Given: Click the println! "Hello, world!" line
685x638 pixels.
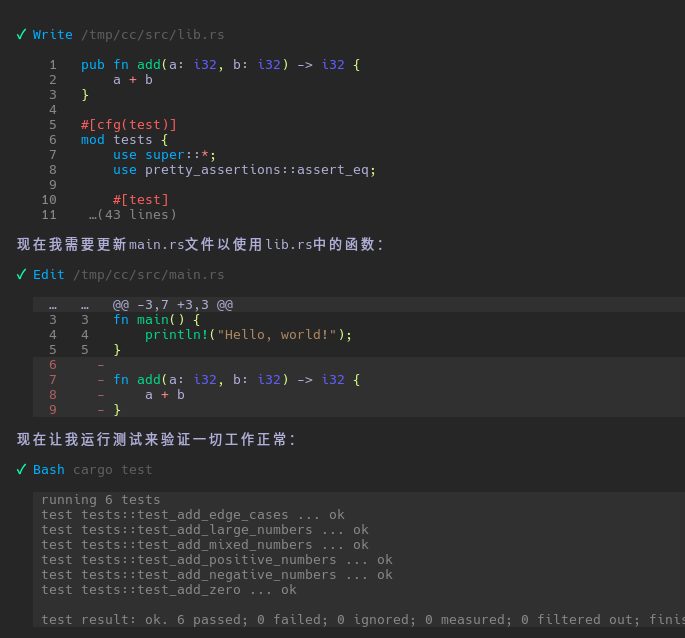Looking at the screenshot, I should [249, 335].
